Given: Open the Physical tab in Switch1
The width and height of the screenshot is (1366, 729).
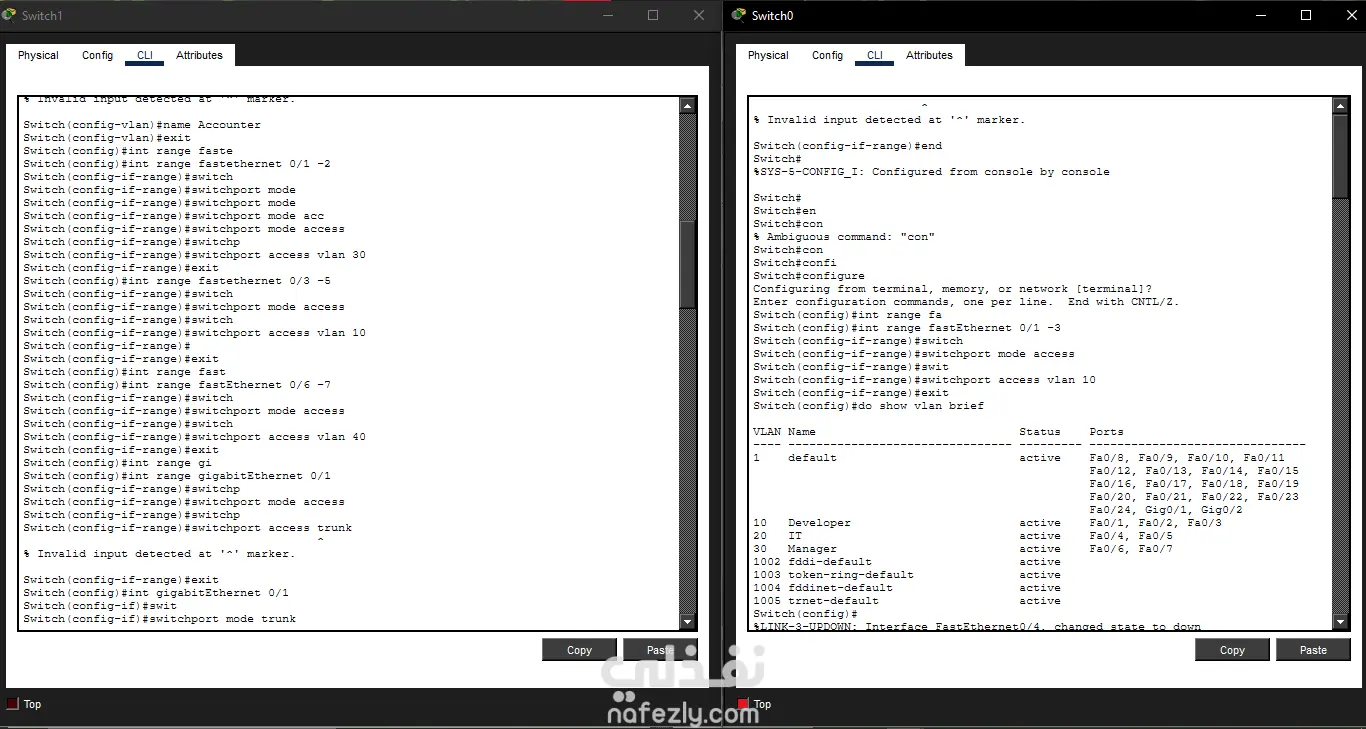Looking at the screenshot, I should [x=38, y=55].
